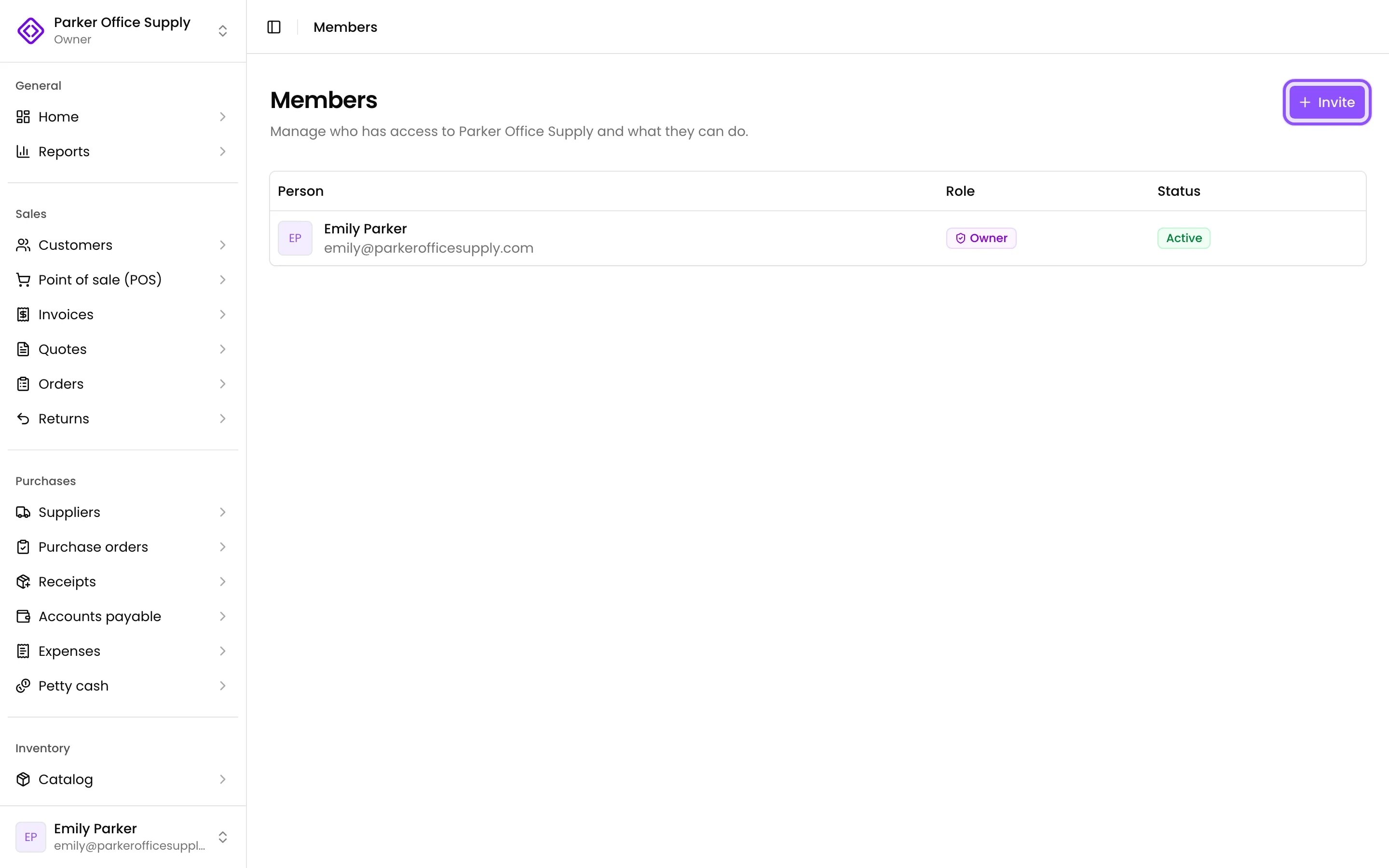Click the Invite button
The height and width of the screenshot is (868, 1389).
1327,102
